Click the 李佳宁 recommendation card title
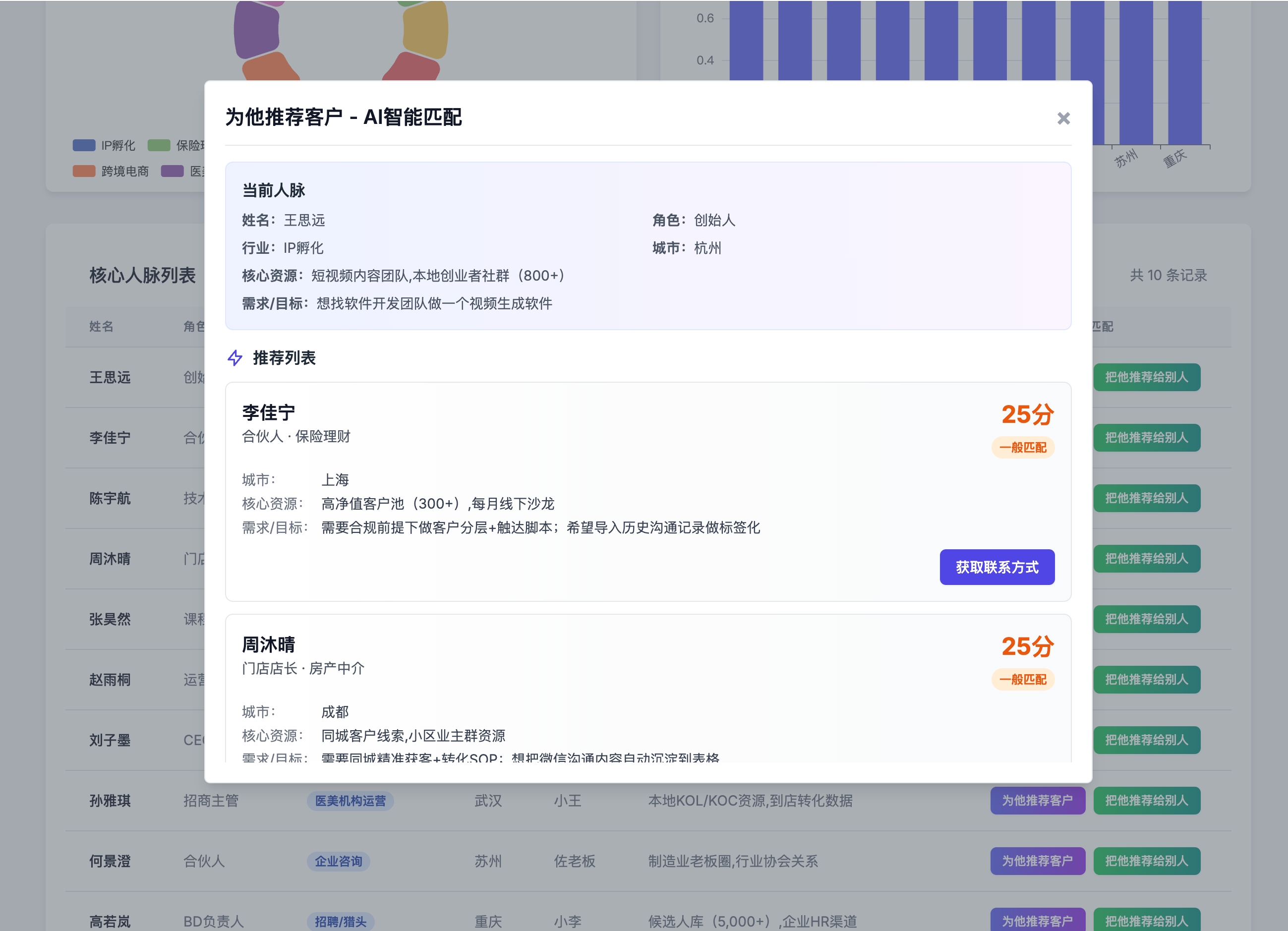Viewport: 1288px width, 931px height. 269,412
